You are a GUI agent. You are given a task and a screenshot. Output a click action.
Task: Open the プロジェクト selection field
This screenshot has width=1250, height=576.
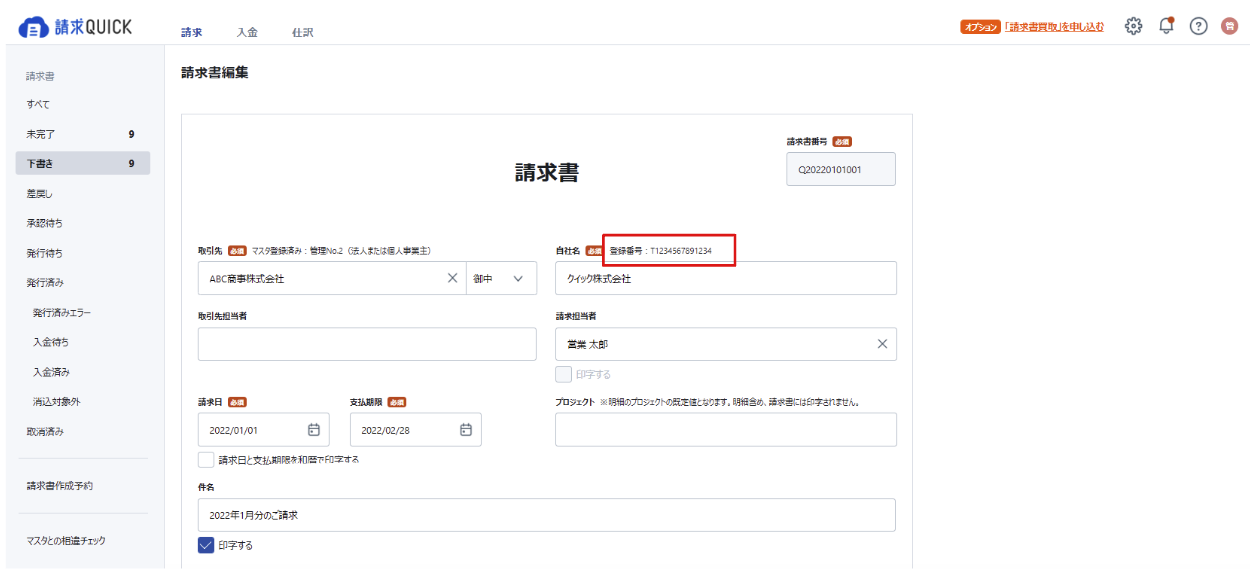[726, 430]
